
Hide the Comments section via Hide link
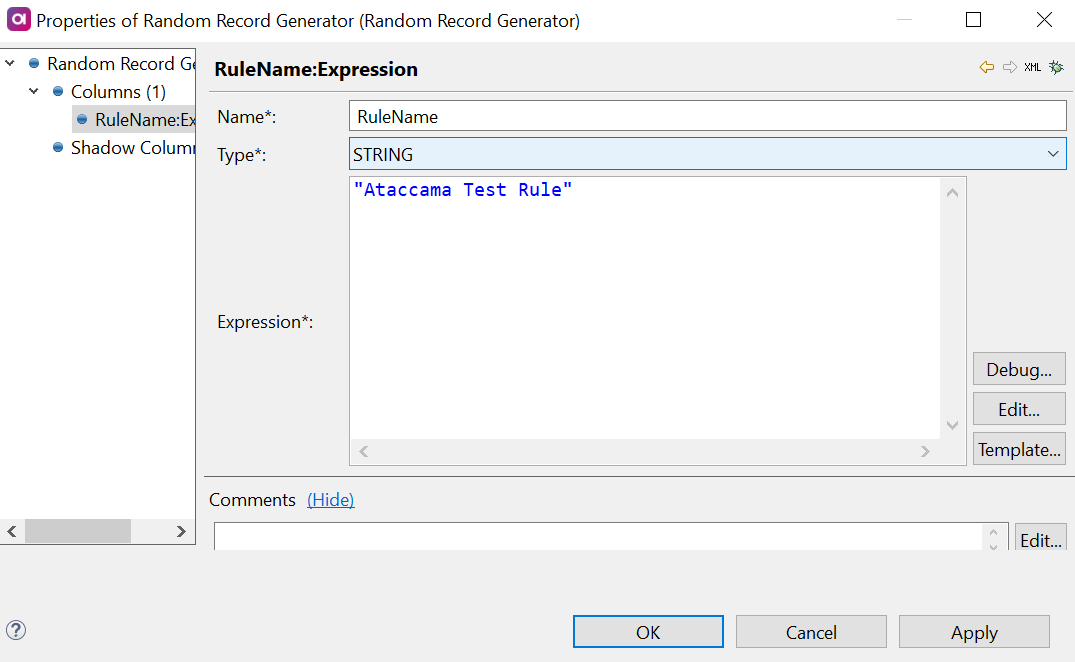330,500
